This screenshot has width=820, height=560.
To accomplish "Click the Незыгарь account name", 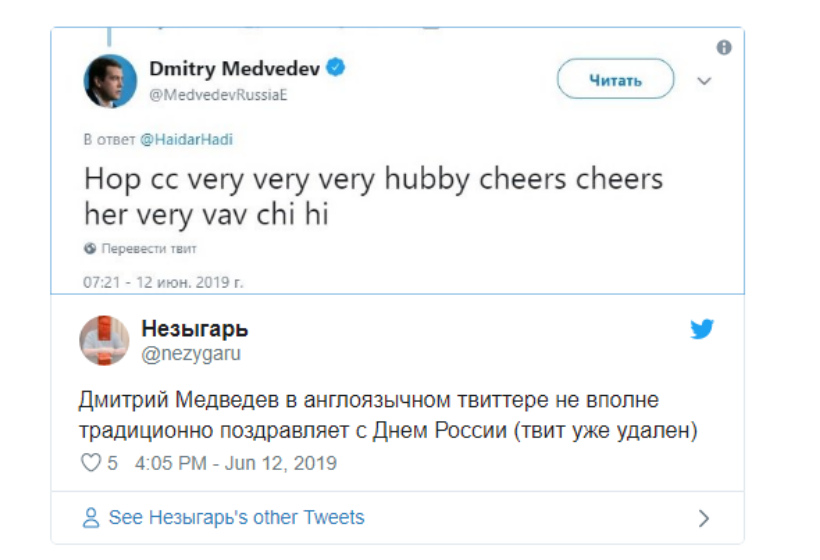I will (x=195, y=329).
